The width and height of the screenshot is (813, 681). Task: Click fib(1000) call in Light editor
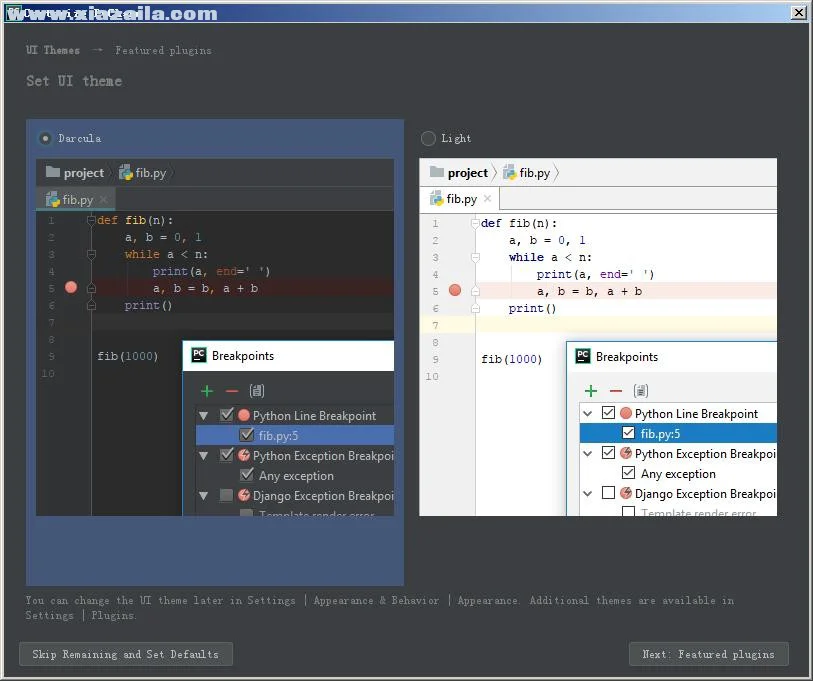[511, 359]
